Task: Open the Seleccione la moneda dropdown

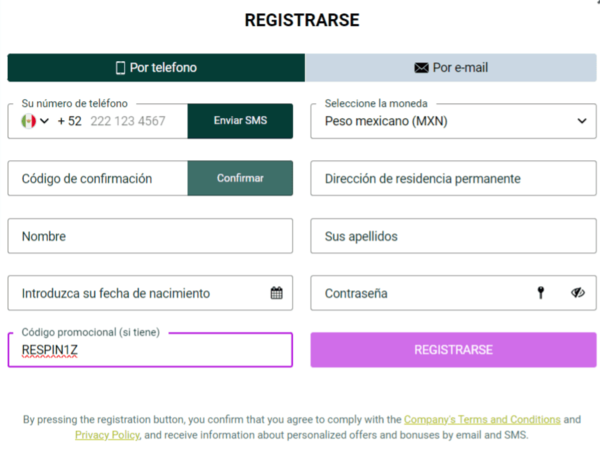Action: pyautogui.click(x=453, y=121)
